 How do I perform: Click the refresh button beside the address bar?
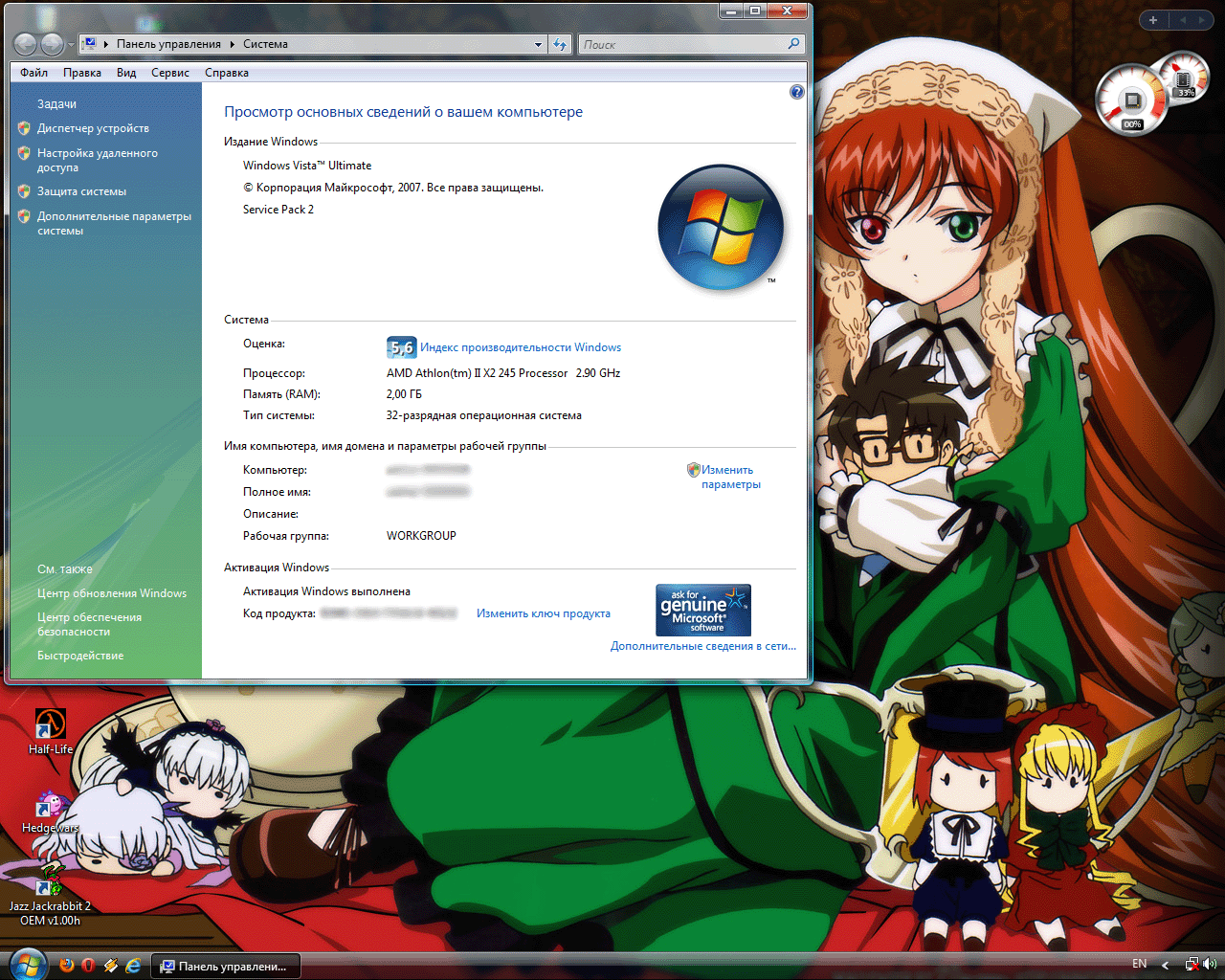pos(560,44)
